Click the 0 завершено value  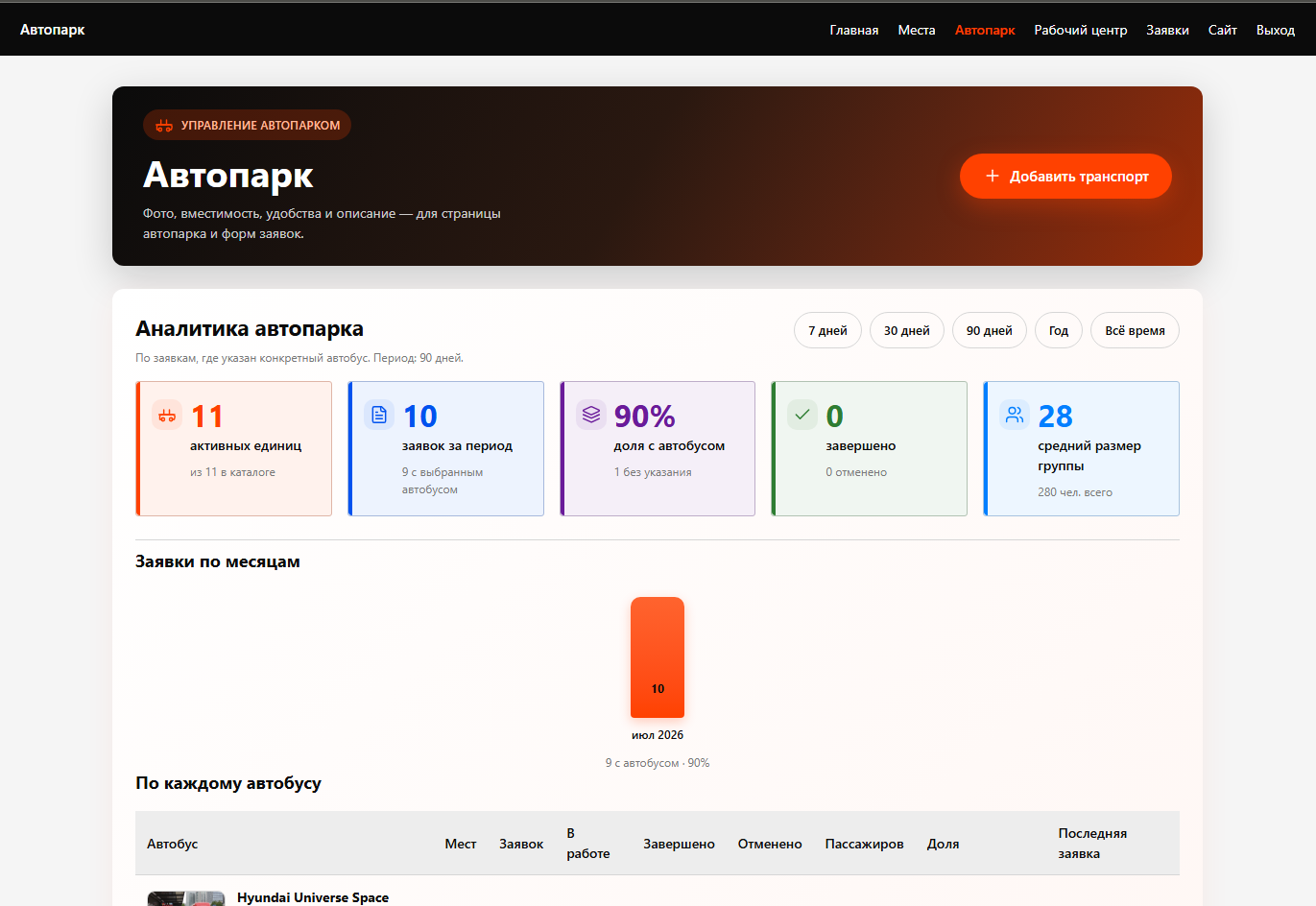835,417
